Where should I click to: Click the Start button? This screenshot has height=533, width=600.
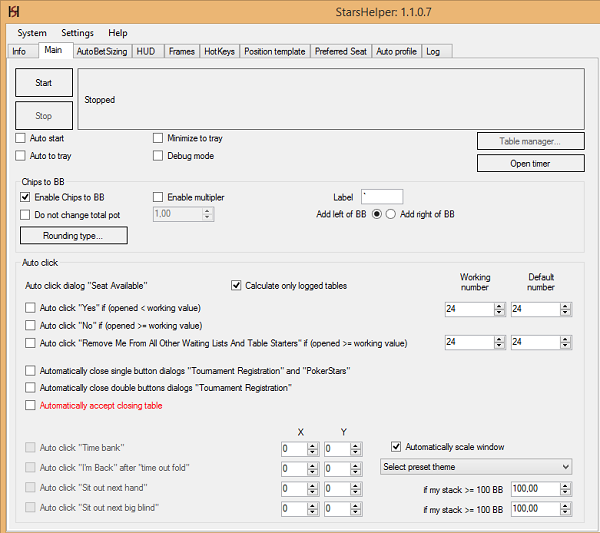44,83
